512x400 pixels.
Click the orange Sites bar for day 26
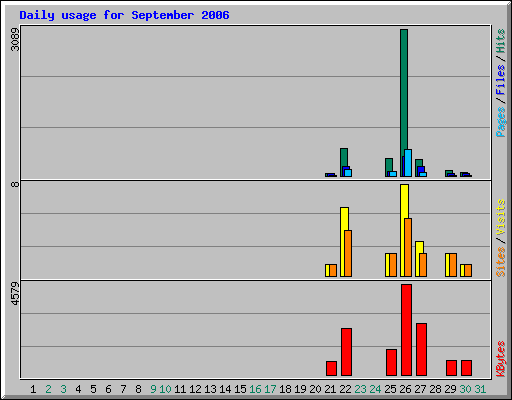pos(408,248)
